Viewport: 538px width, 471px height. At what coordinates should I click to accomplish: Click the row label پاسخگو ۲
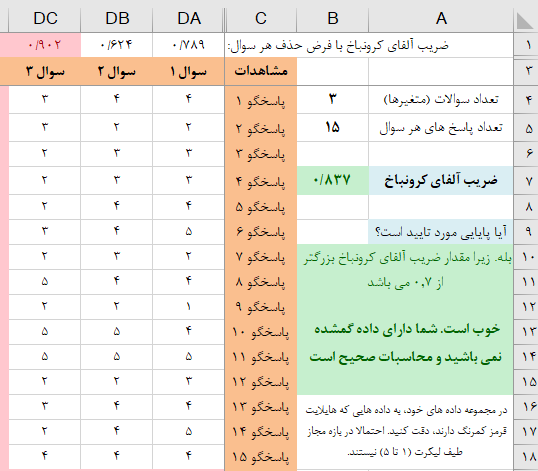pos(261,129)
